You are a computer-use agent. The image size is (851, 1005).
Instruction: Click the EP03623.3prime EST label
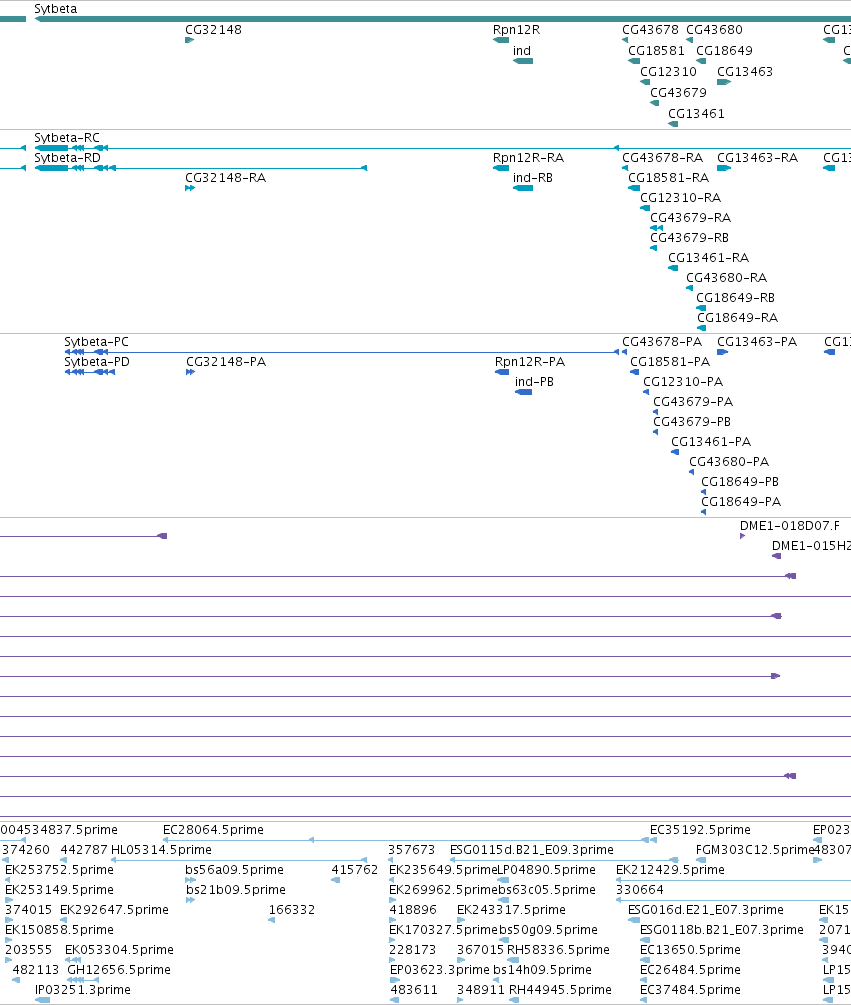pyautogui.click(x=440, y=970)
